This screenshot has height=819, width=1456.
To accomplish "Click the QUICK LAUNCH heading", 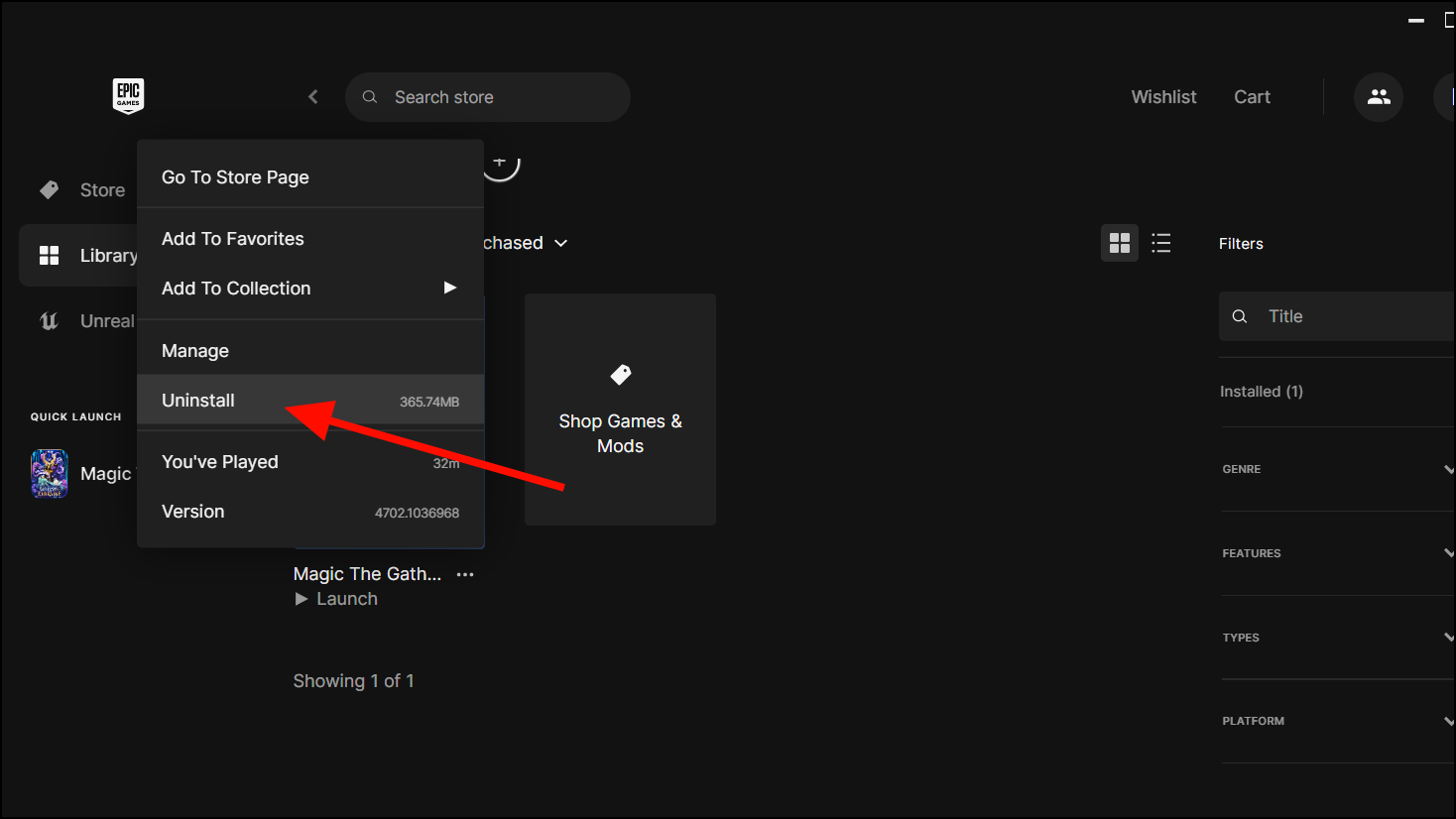I will click(x=75, y=417).
